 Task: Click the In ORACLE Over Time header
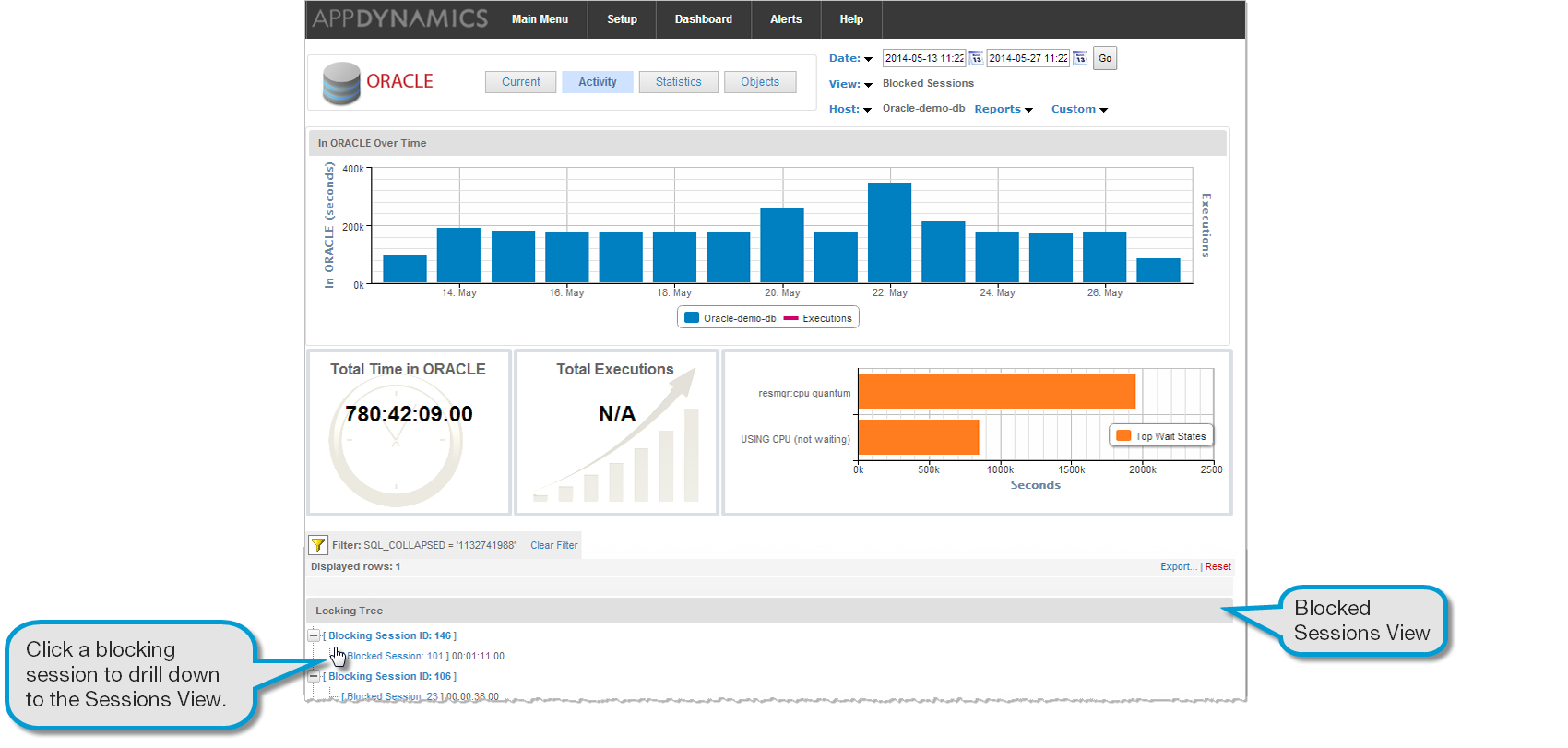tap(767, 143)
